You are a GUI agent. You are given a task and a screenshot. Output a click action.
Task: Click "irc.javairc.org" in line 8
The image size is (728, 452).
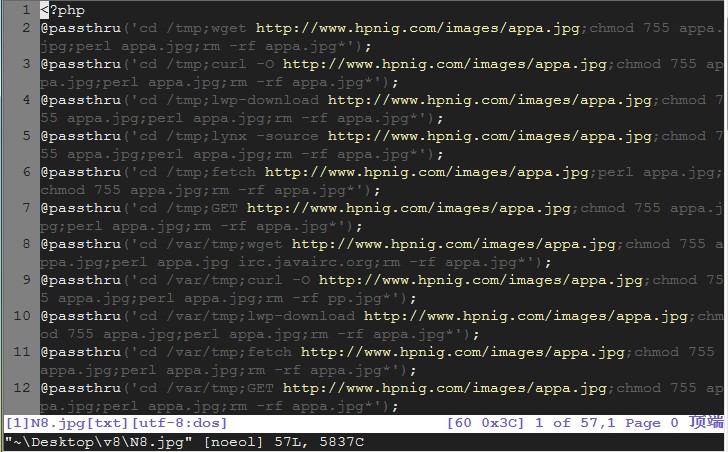click(309, 263)
